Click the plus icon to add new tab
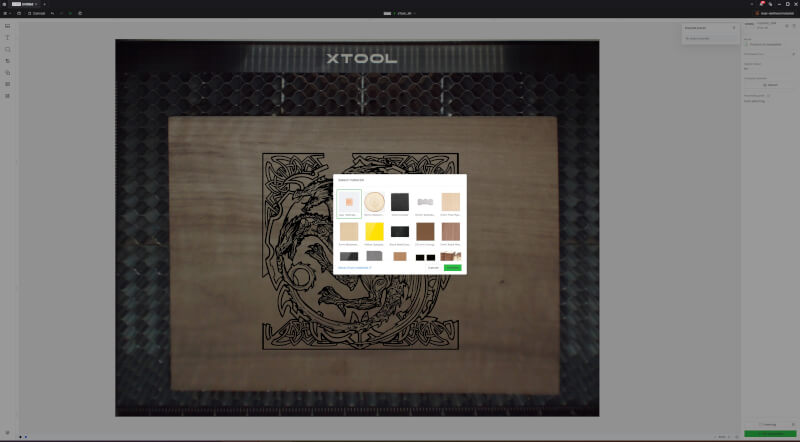This screenshot has height=442, width=800. [44, 4]
